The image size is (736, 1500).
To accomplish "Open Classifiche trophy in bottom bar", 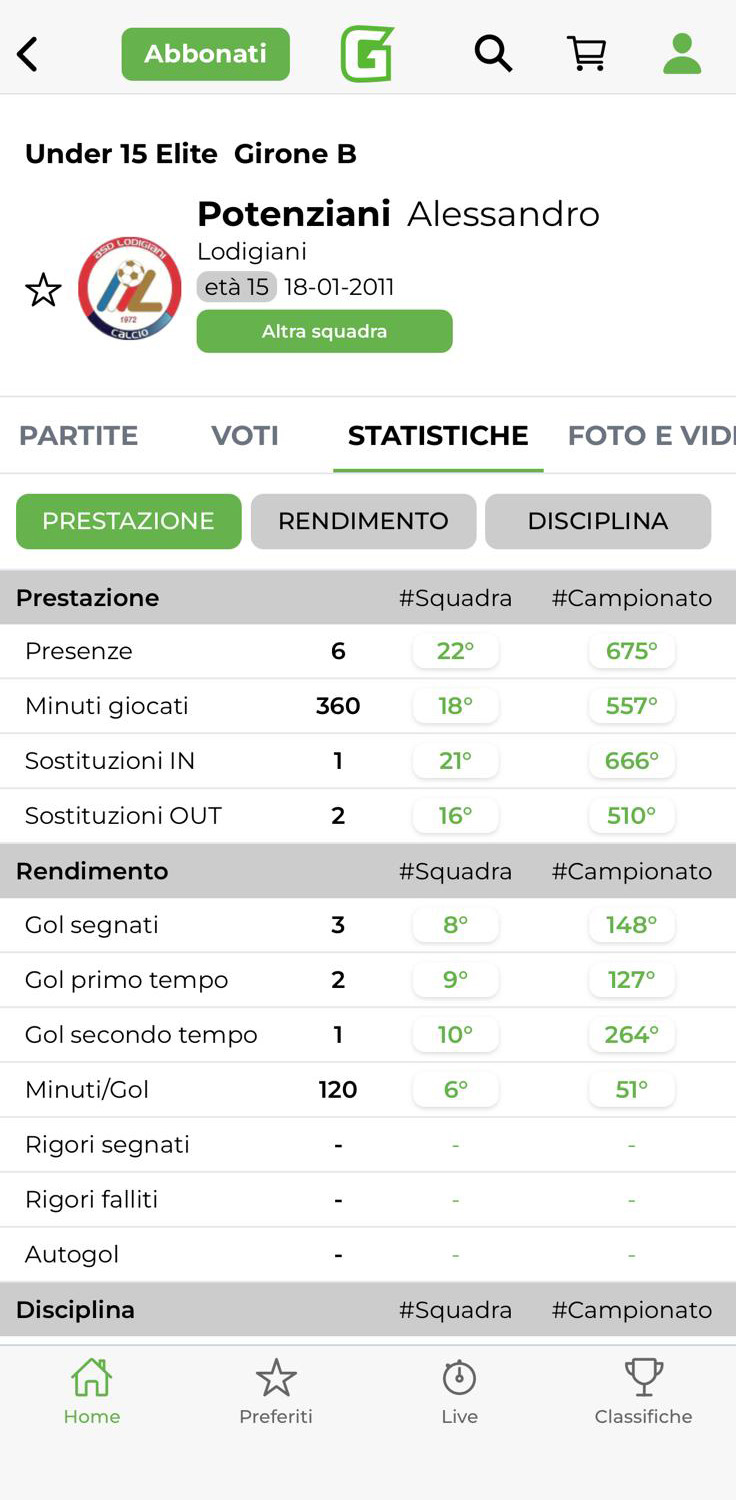I will click(643, 1390).
